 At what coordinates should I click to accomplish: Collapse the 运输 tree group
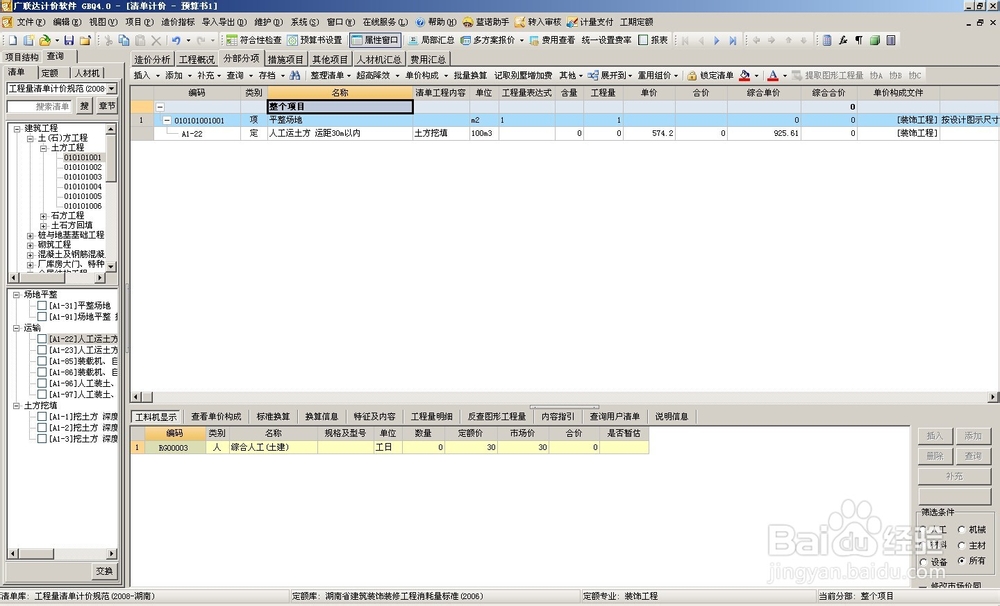[x=17, y=328]
